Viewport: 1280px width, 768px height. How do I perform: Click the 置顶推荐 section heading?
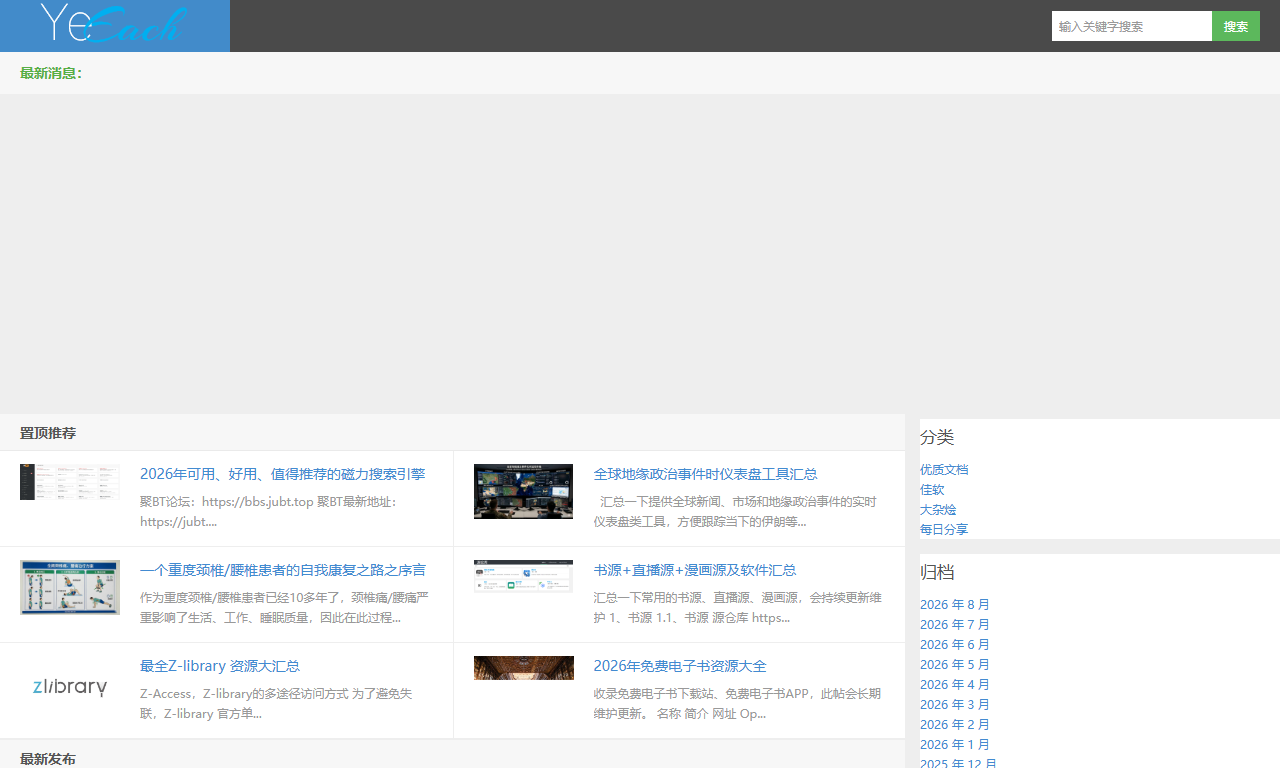48,433
